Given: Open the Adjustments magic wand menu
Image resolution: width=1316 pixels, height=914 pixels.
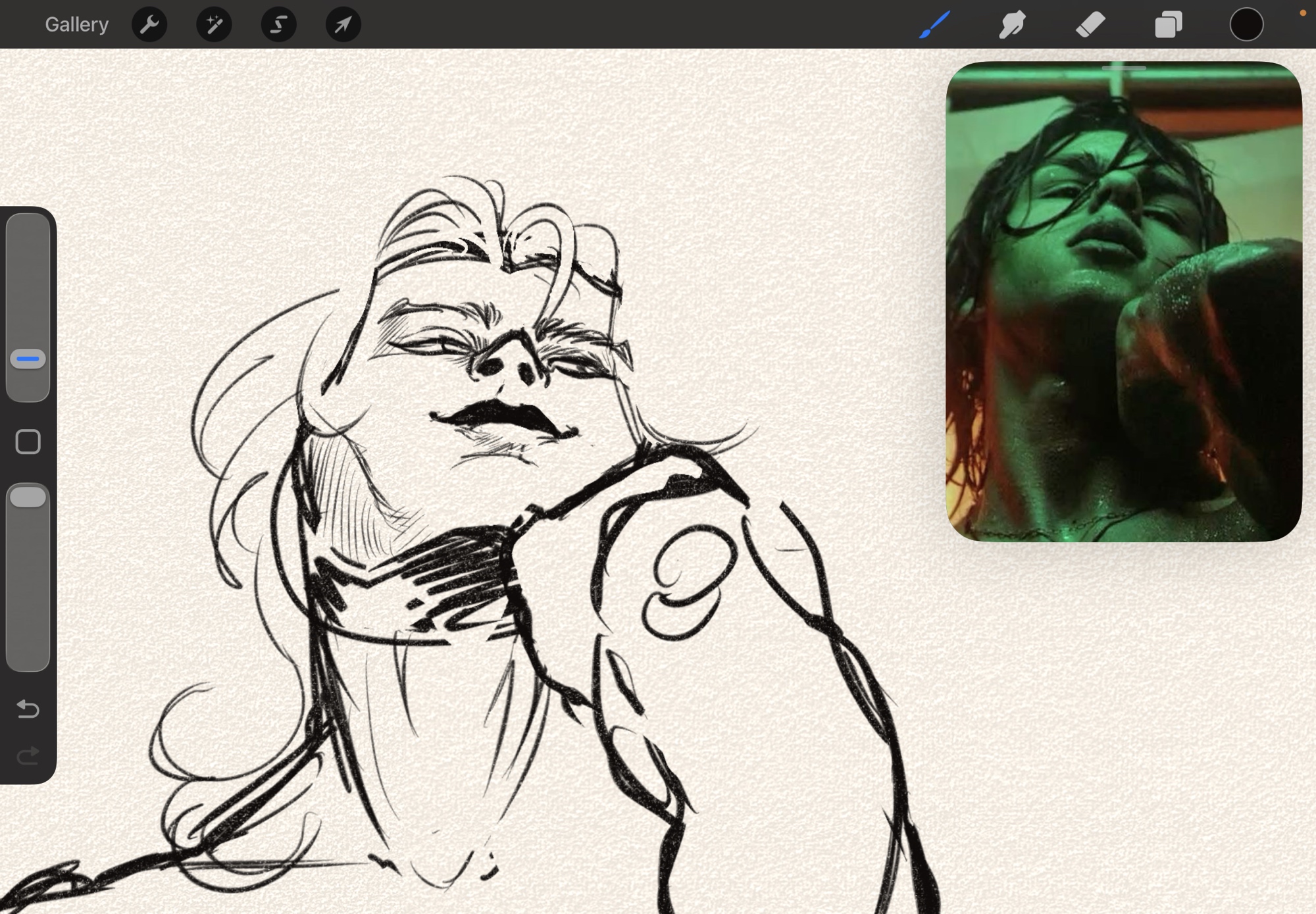Looking at the screenshot, I should [x=214, y=25].
